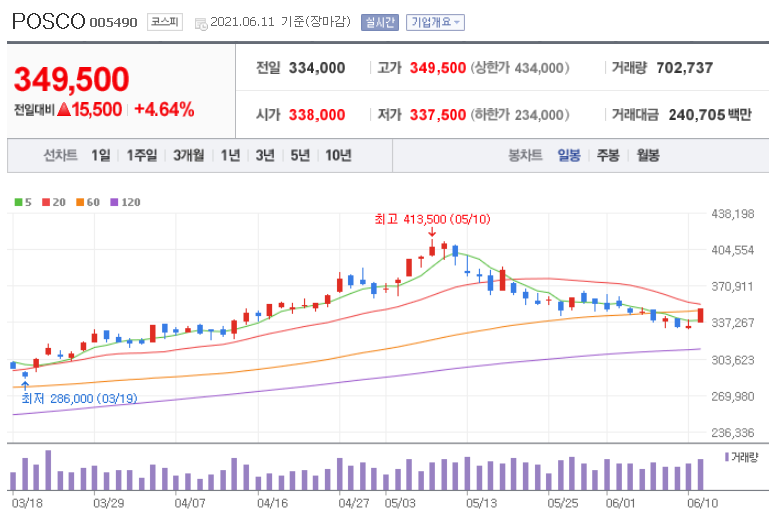Viewport: 769px width, 525px height.
Task: Click the purple 거래량 volume legend marker
Action: [x=727, y=457]
